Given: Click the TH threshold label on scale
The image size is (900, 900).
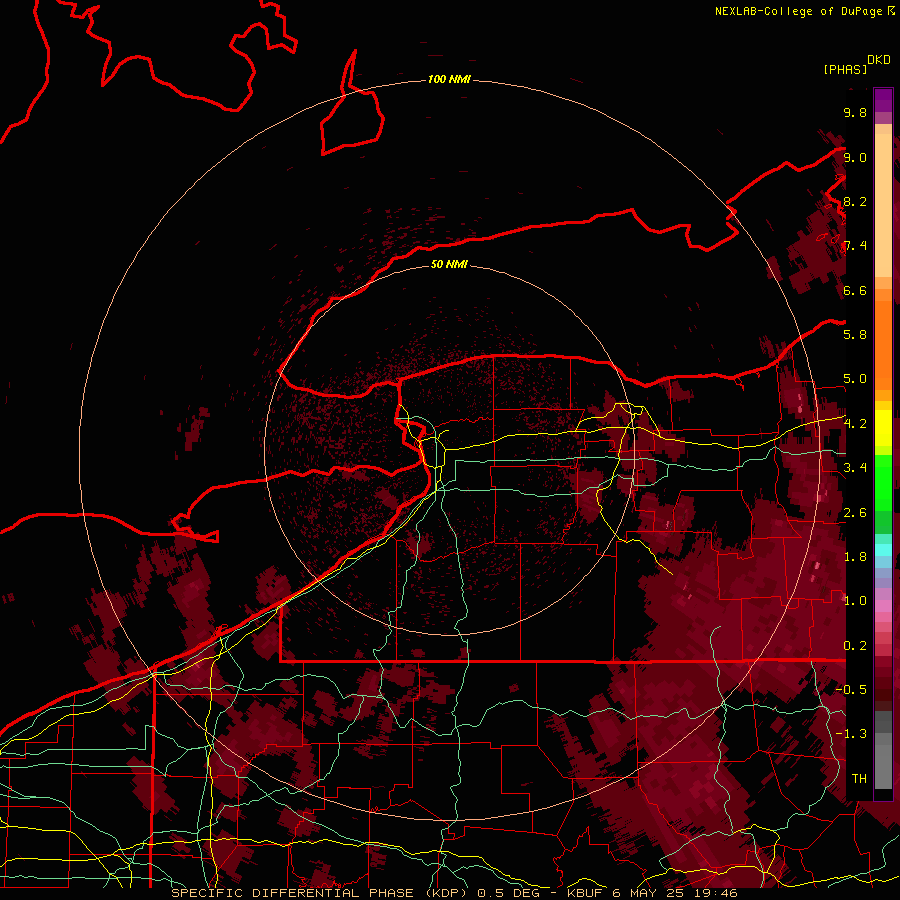Looking at the screenshot, I should 859,779.
